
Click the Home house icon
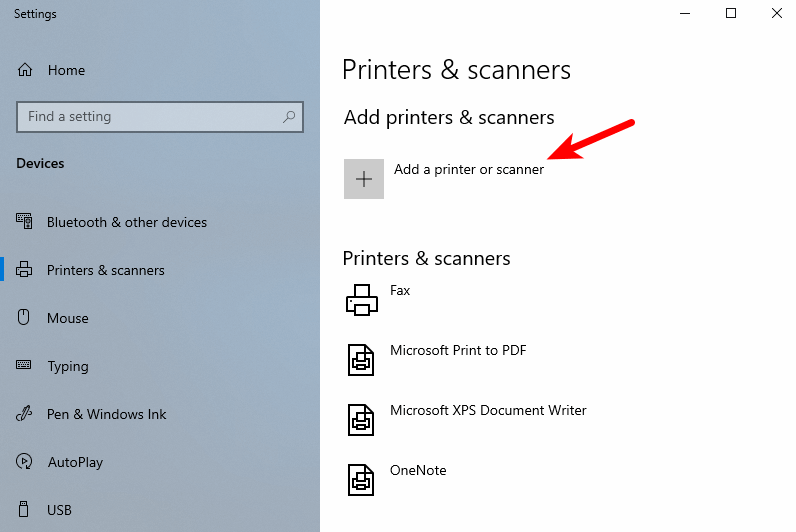[25, 70]
